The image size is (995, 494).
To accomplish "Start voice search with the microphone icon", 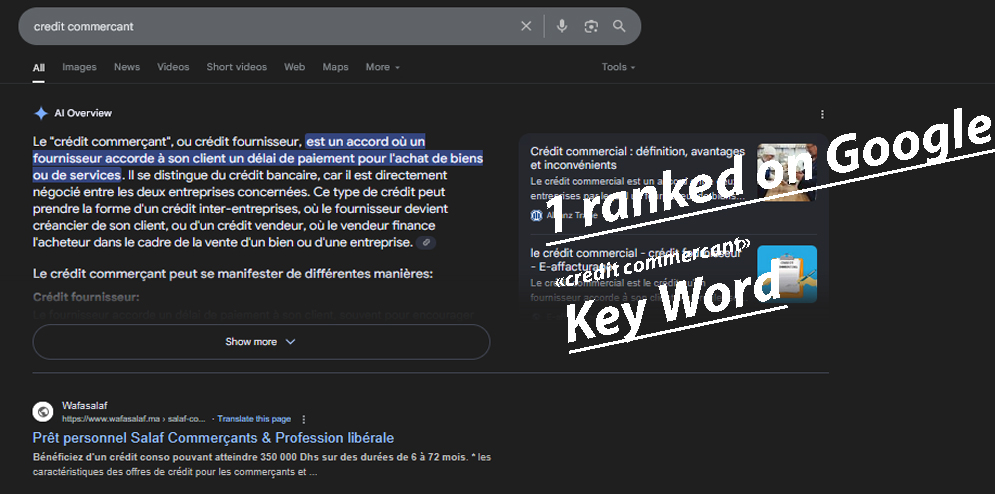I will [562, 26].
